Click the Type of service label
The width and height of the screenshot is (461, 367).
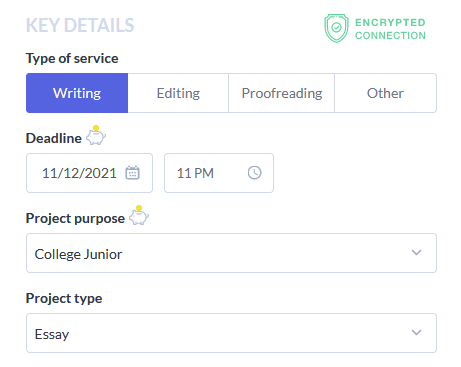pos(72,58)
